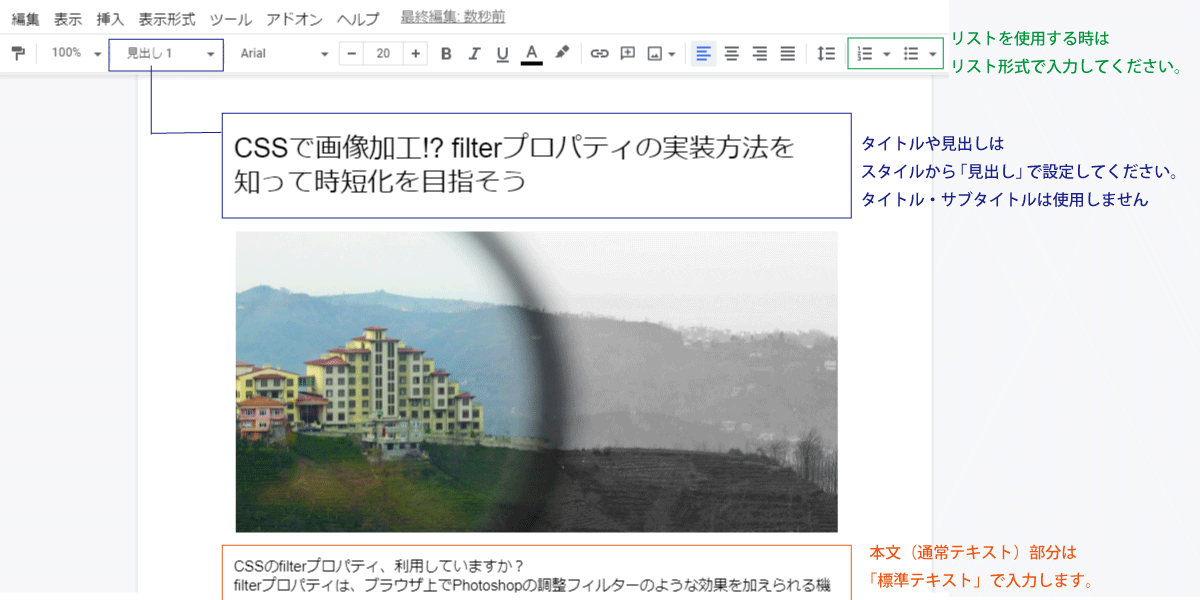This screenshot has width=1200, height=600.
Task: Click the font size field showing 20
Action: pyautogui.click(x=383, y=54)
